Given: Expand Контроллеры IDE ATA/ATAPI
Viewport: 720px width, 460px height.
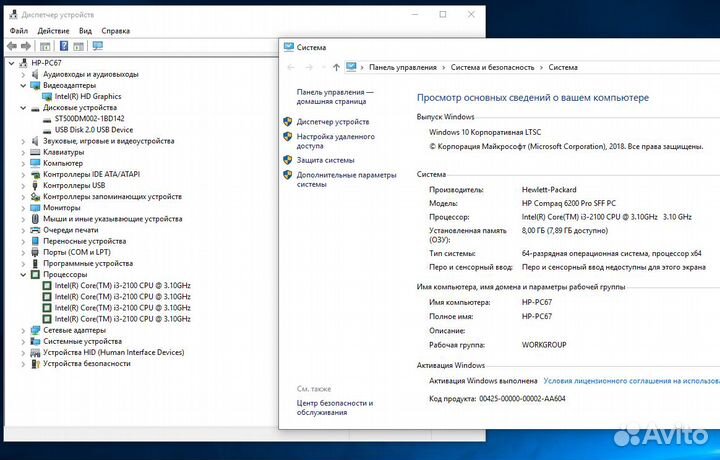Looking at the screenshot, I should [x=23, y=174].
